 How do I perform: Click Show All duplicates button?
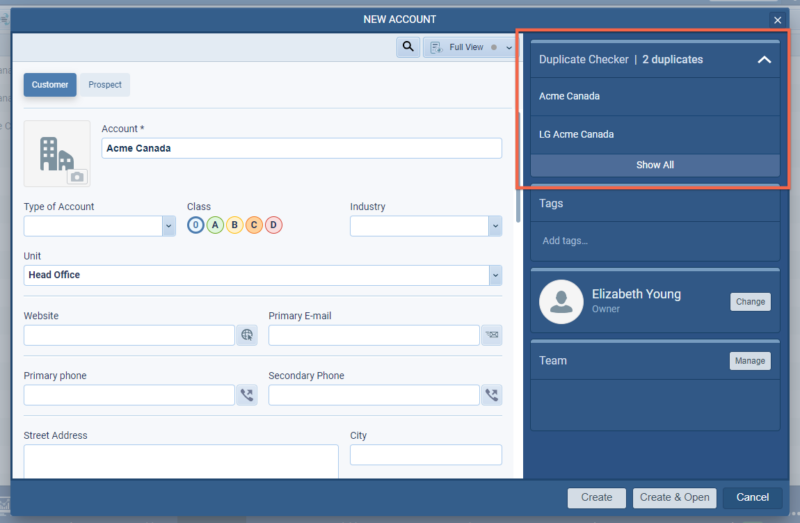coord(655,165)
